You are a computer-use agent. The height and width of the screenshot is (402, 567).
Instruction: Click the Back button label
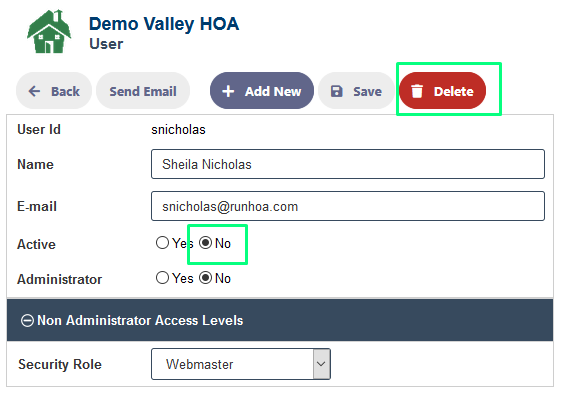tap(65, 91)
